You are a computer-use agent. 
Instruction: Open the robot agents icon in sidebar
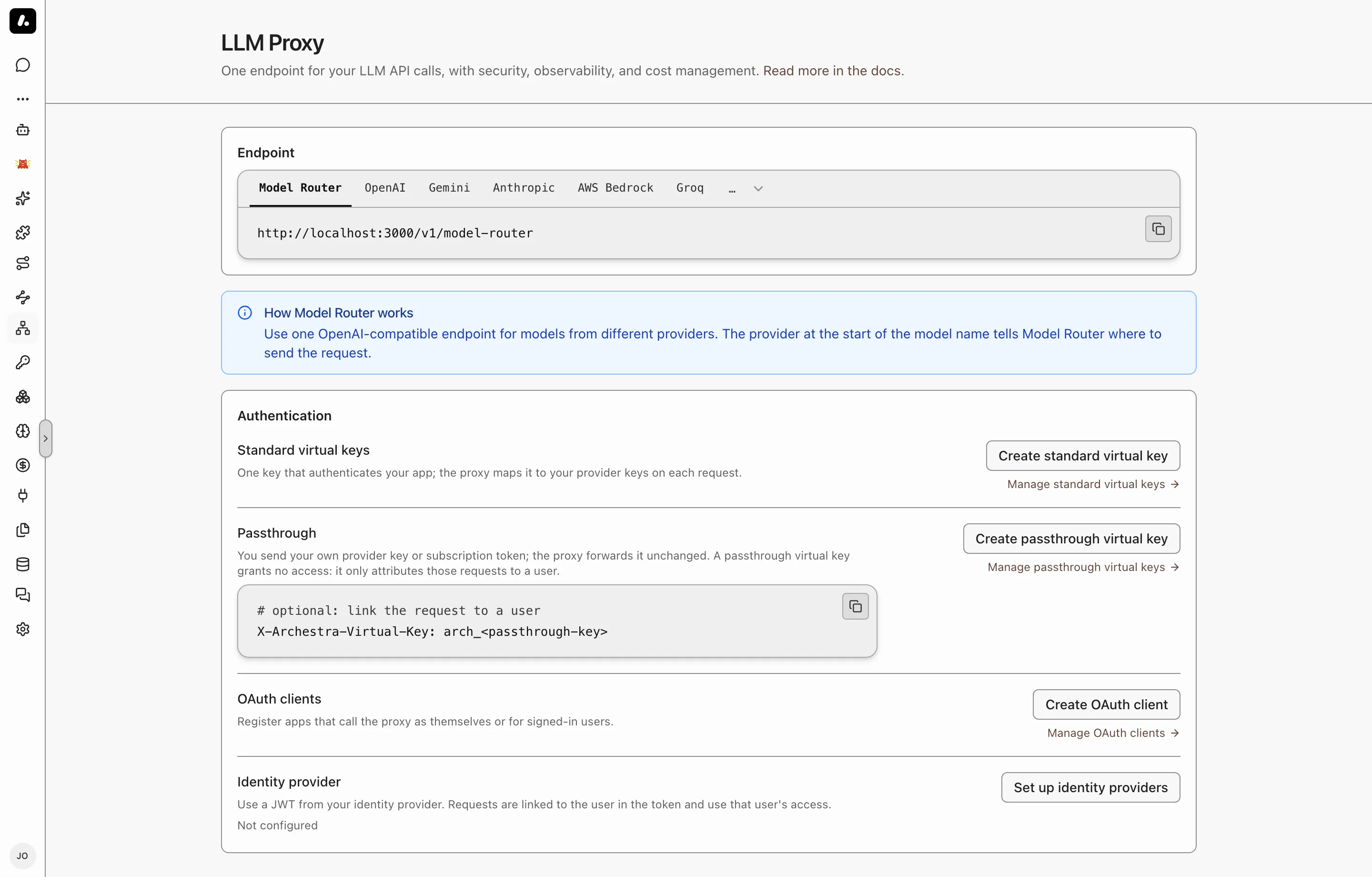[x=23, y=130]
